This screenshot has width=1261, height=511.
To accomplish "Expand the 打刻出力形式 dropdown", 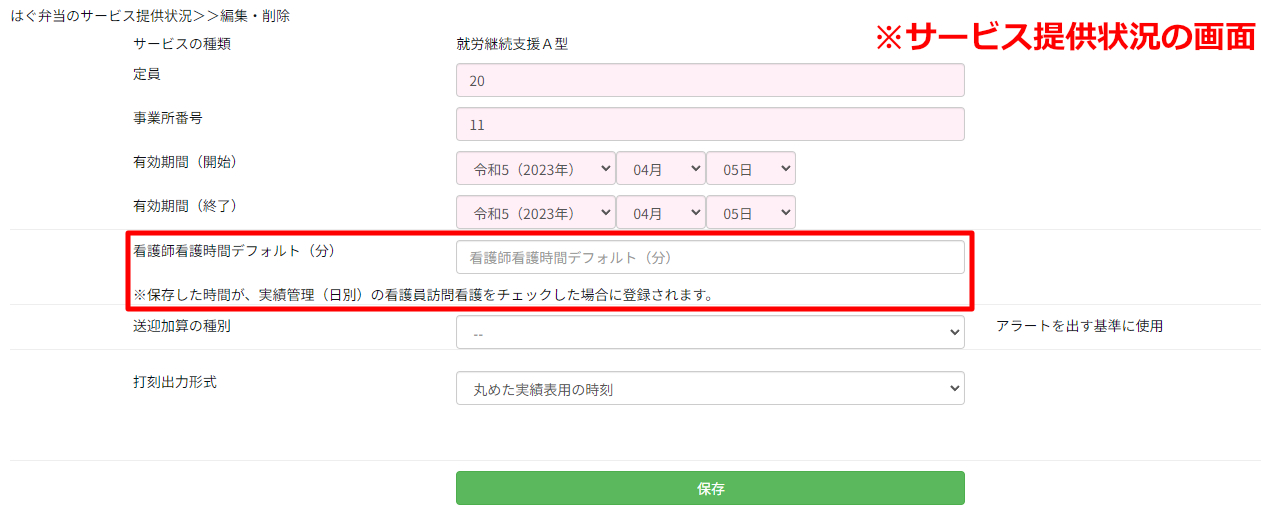I will tap(710, 389).
